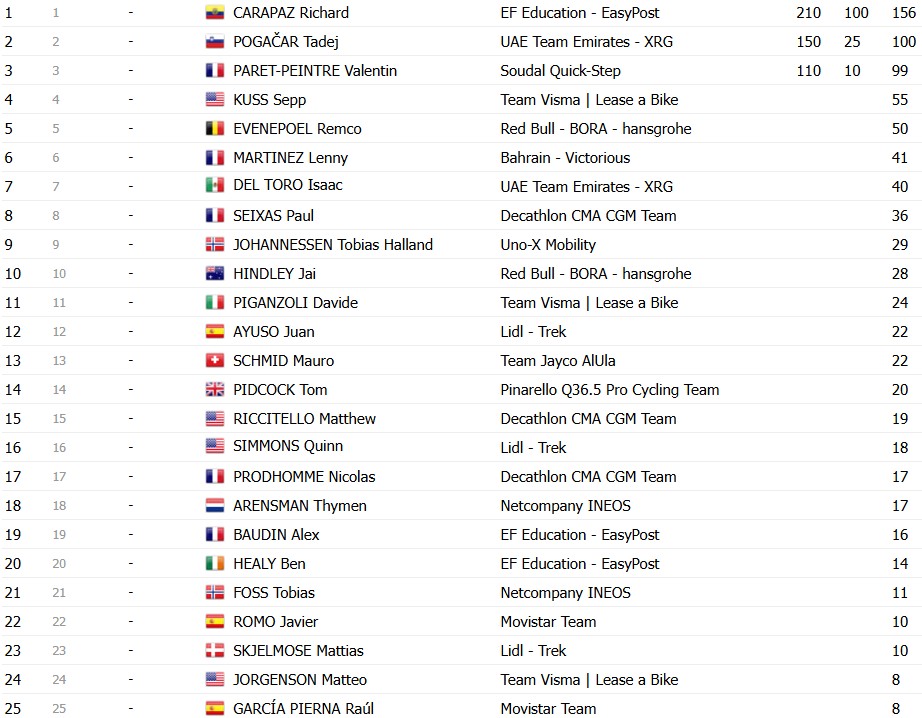Viewport: 922px width, 718px height.
Task: Open HEALY Ben rider page
Action: point(269,563)
